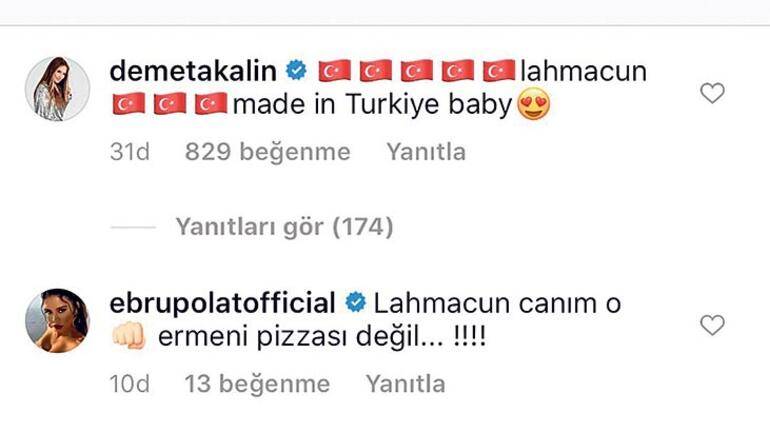Like demetakalin's lahmacun comment with the heart
Image resolution: width=770 pixels, height=432 pixels.
tap(712, 93)
